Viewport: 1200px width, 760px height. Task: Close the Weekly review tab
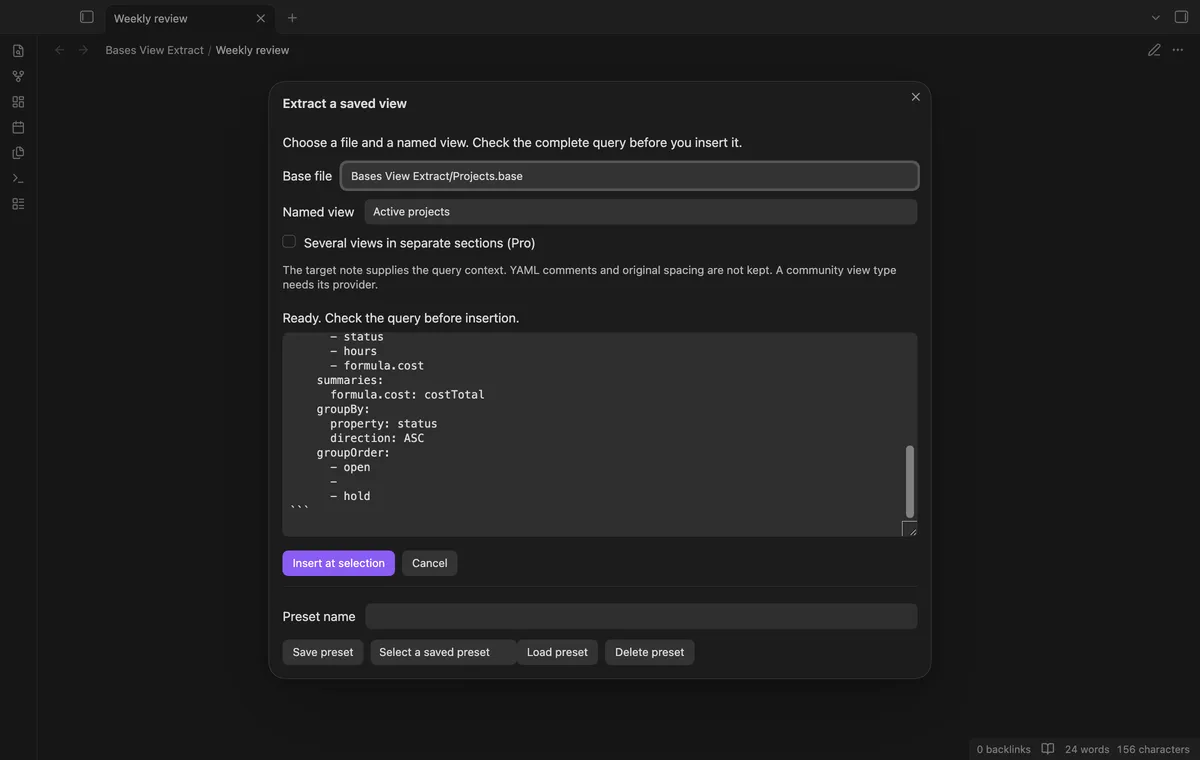pos(261,18)
